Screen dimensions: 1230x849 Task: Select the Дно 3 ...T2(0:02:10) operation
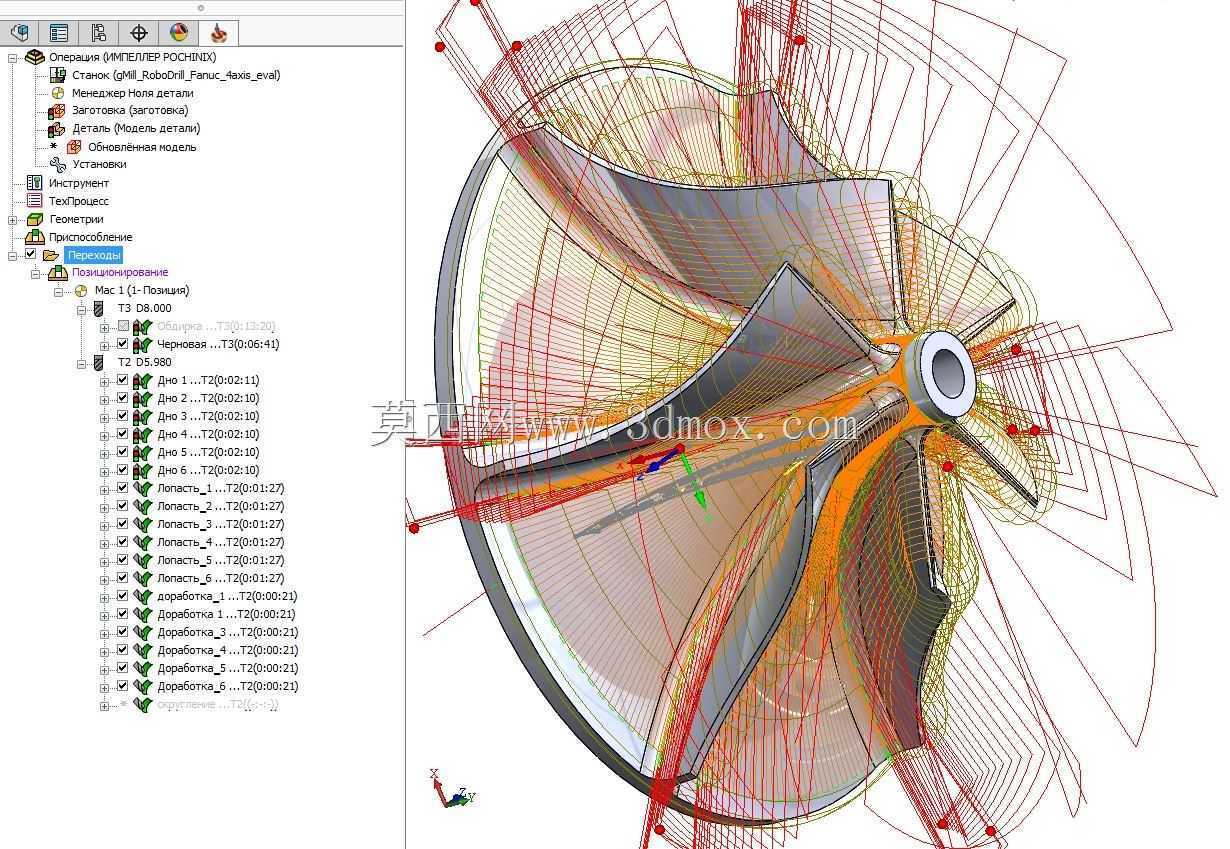(x=208, y=416)
